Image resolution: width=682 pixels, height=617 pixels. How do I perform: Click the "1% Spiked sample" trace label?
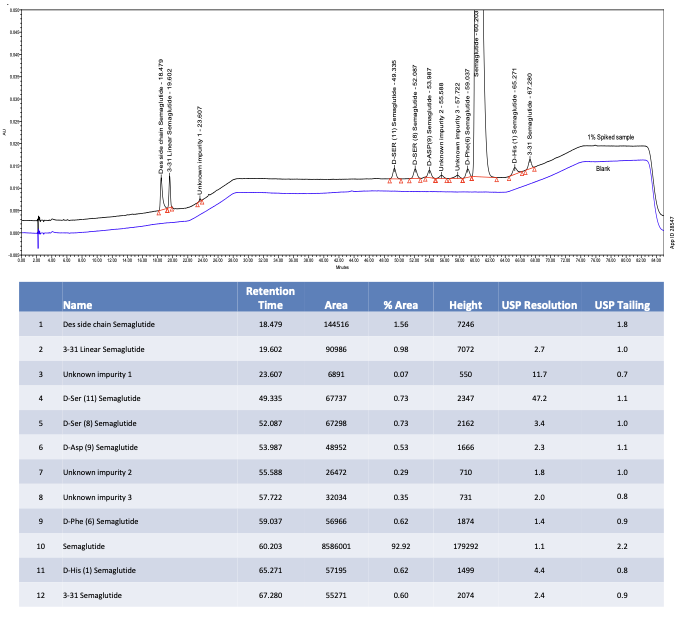pos(610,137)
